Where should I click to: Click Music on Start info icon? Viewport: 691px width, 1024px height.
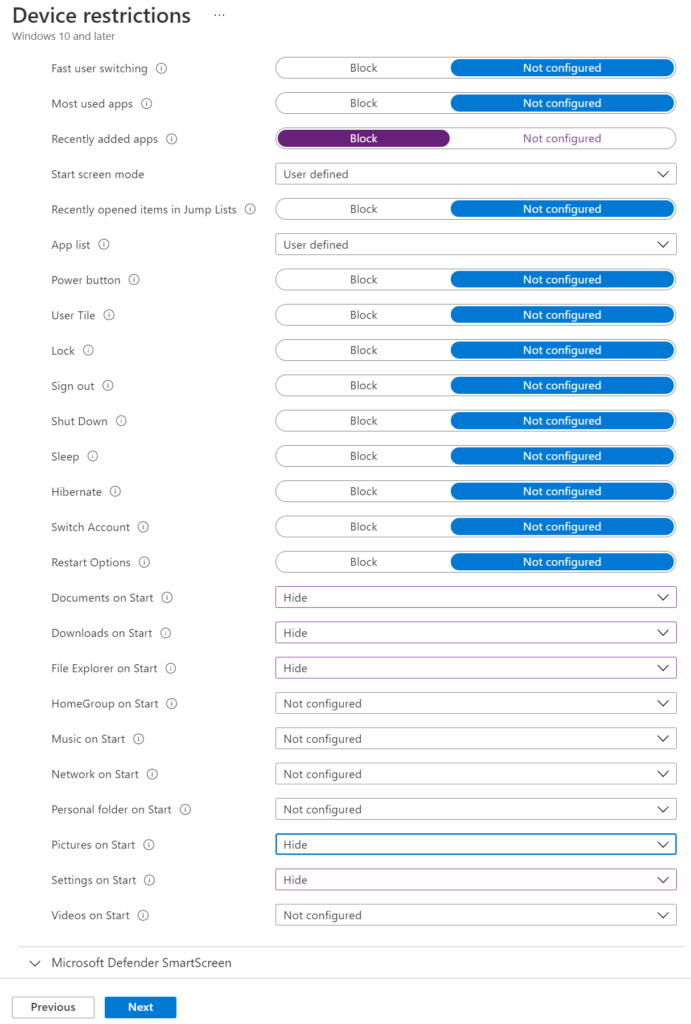point(138,739)
